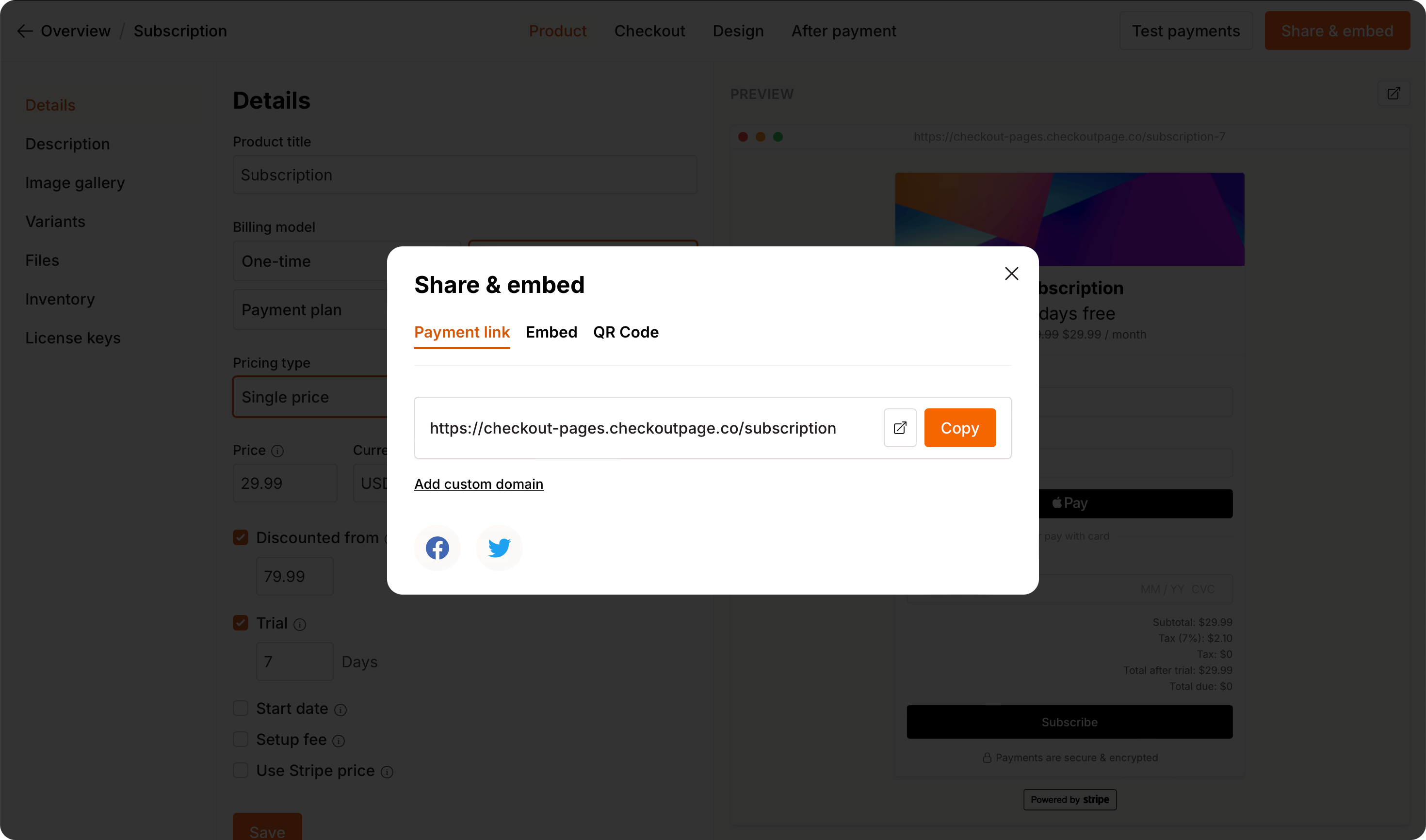Click the back arrow next to Overview
The height and width of the screenshot is (840, 1426).
click(x=24, y=31)
